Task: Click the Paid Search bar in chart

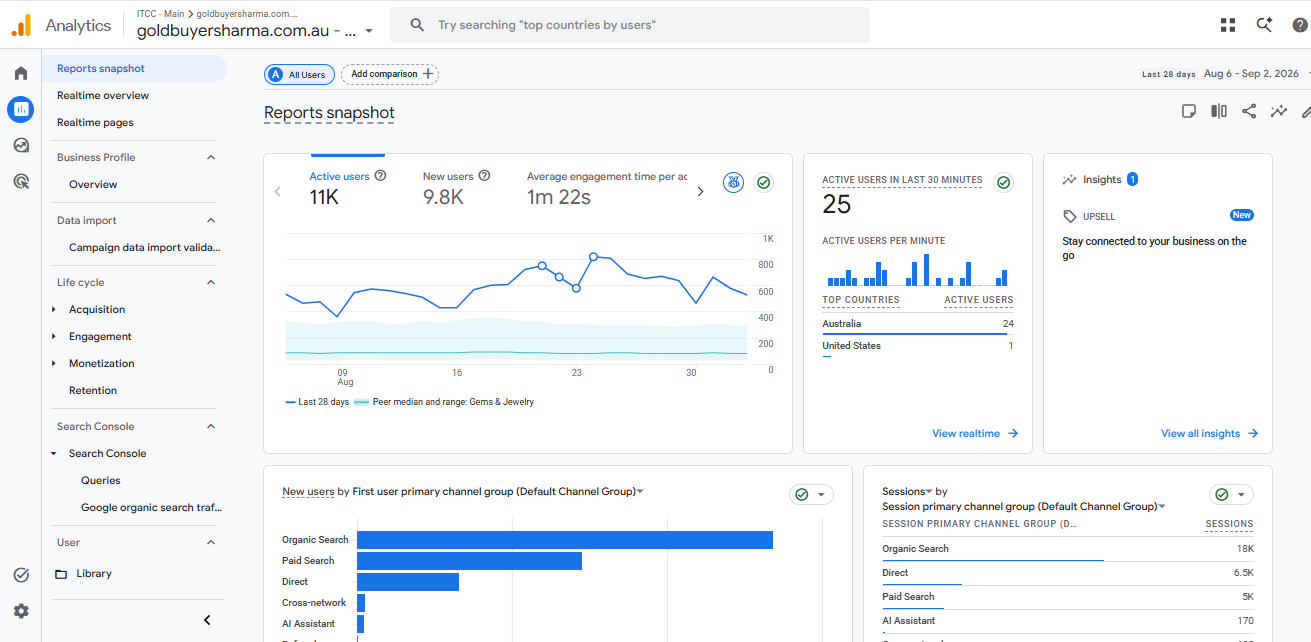Action: coord(469,561)
